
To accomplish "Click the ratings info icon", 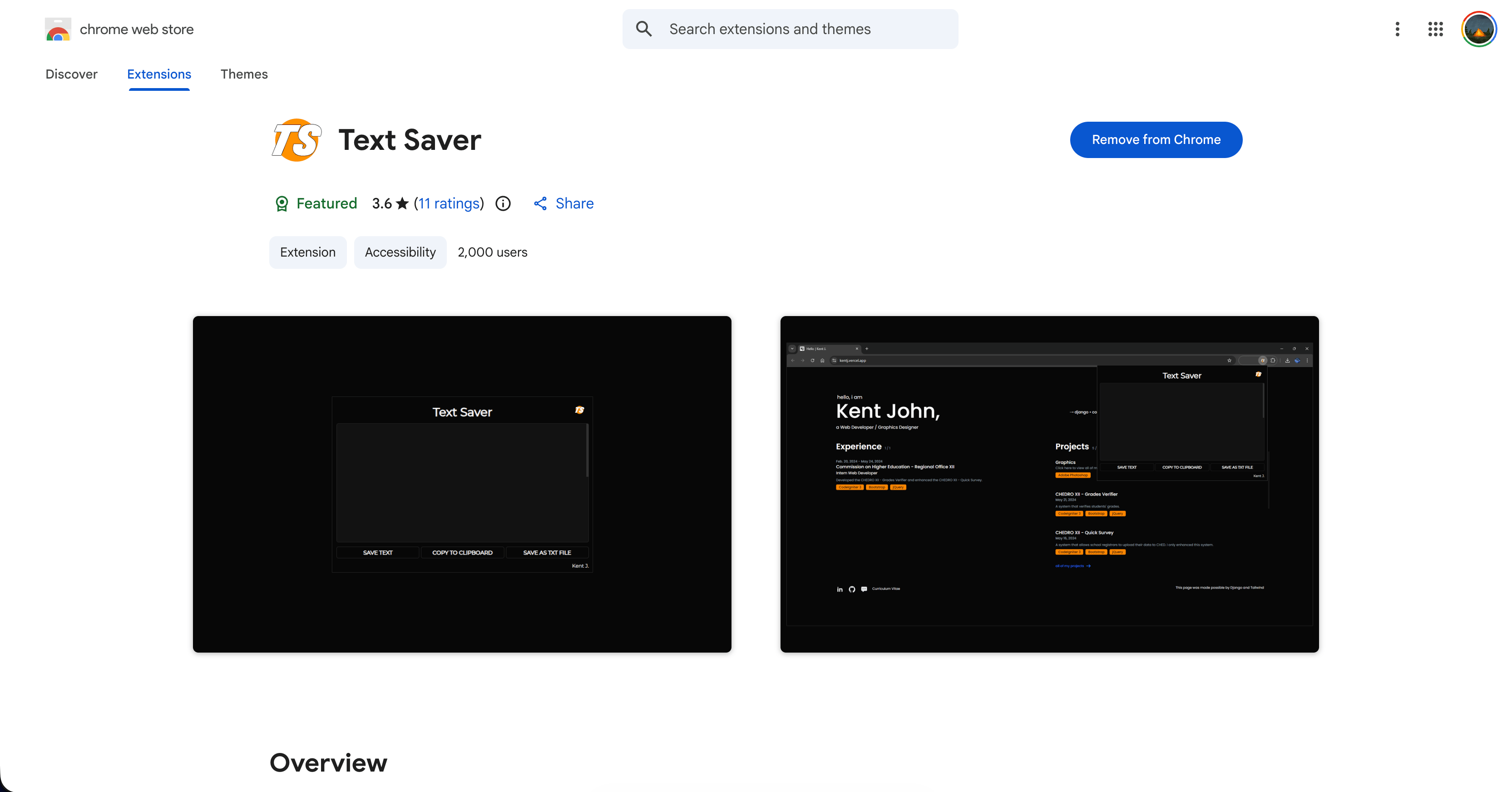I will point(503,203).
